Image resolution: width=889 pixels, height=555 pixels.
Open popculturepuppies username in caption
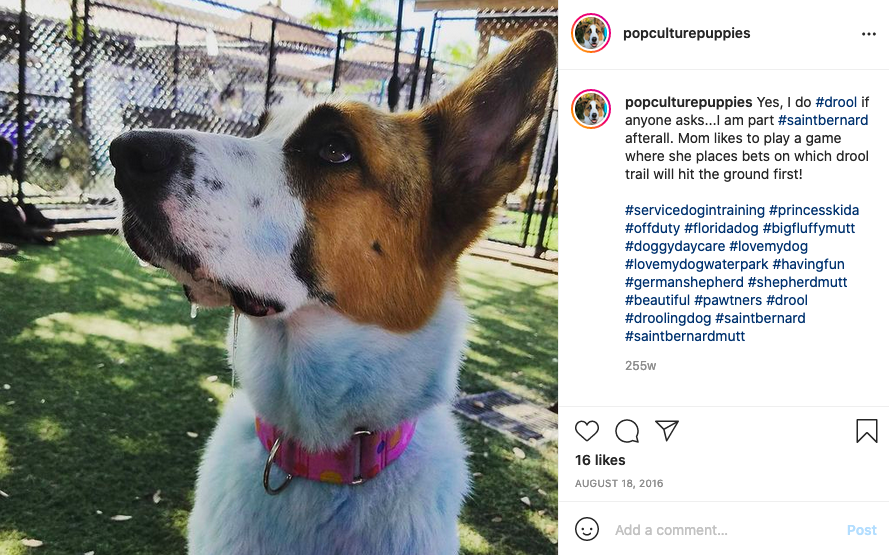[x=688, y=102]
